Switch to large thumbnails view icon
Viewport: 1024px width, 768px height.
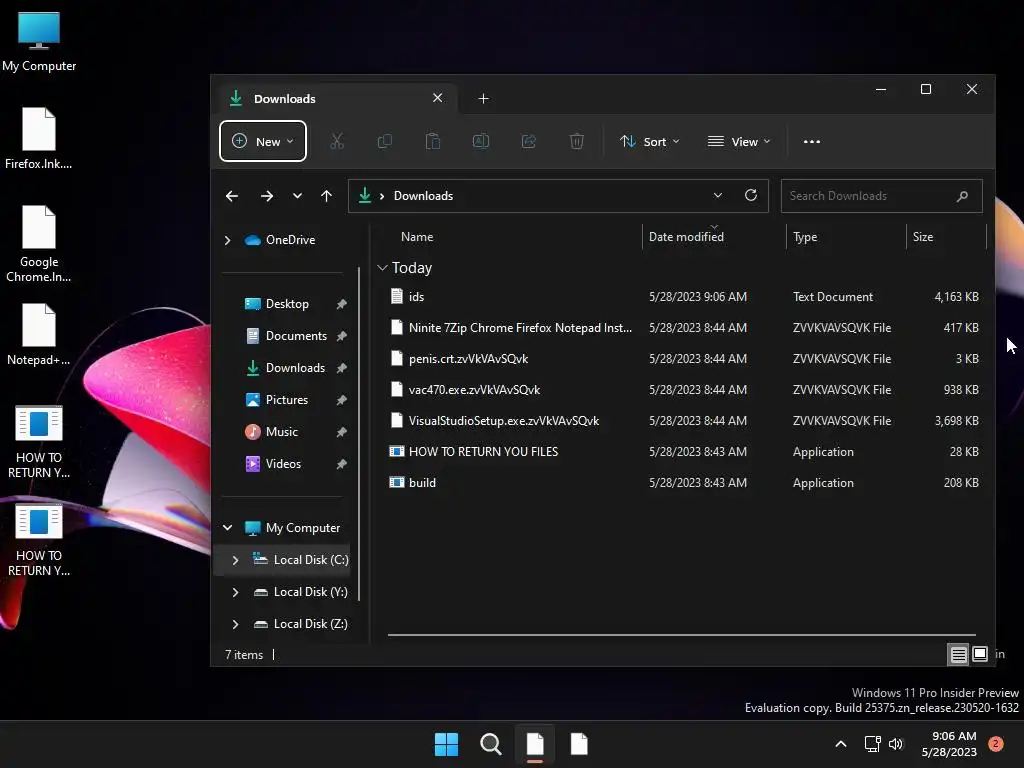point(980,654)
